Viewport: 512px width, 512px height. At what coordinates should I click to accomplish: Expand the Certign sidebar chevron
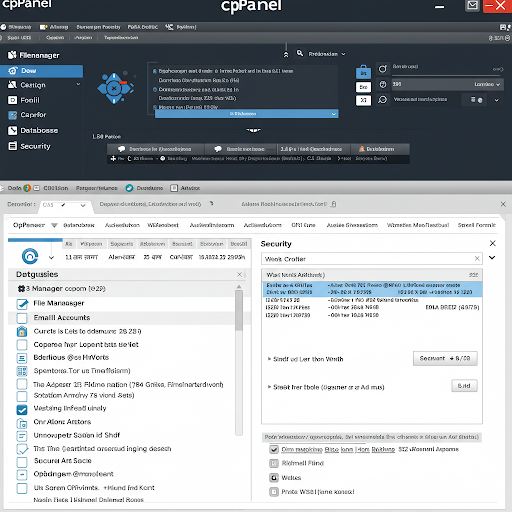coord(78,84)
